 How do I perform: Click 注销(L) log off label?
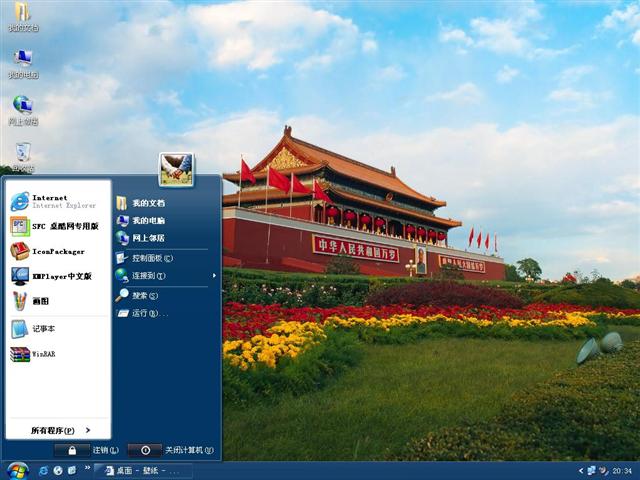click(105, 450)
